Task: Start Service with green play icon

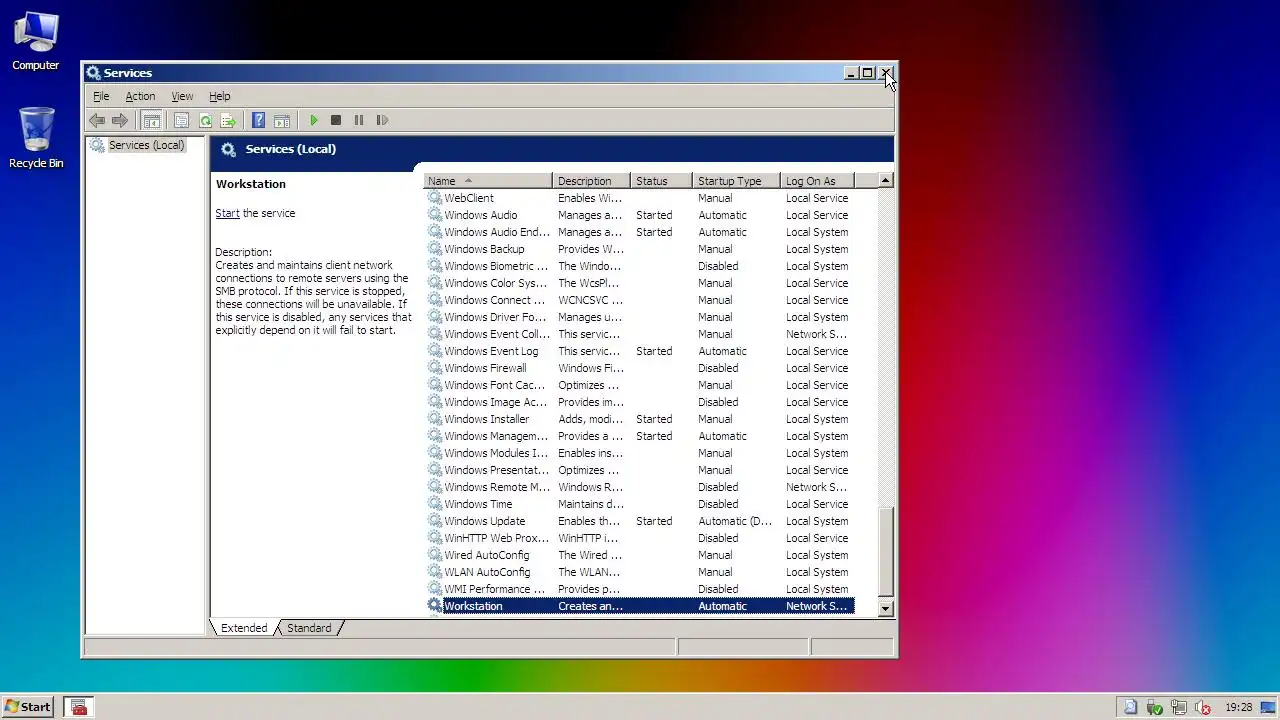Action: (314, 120)
